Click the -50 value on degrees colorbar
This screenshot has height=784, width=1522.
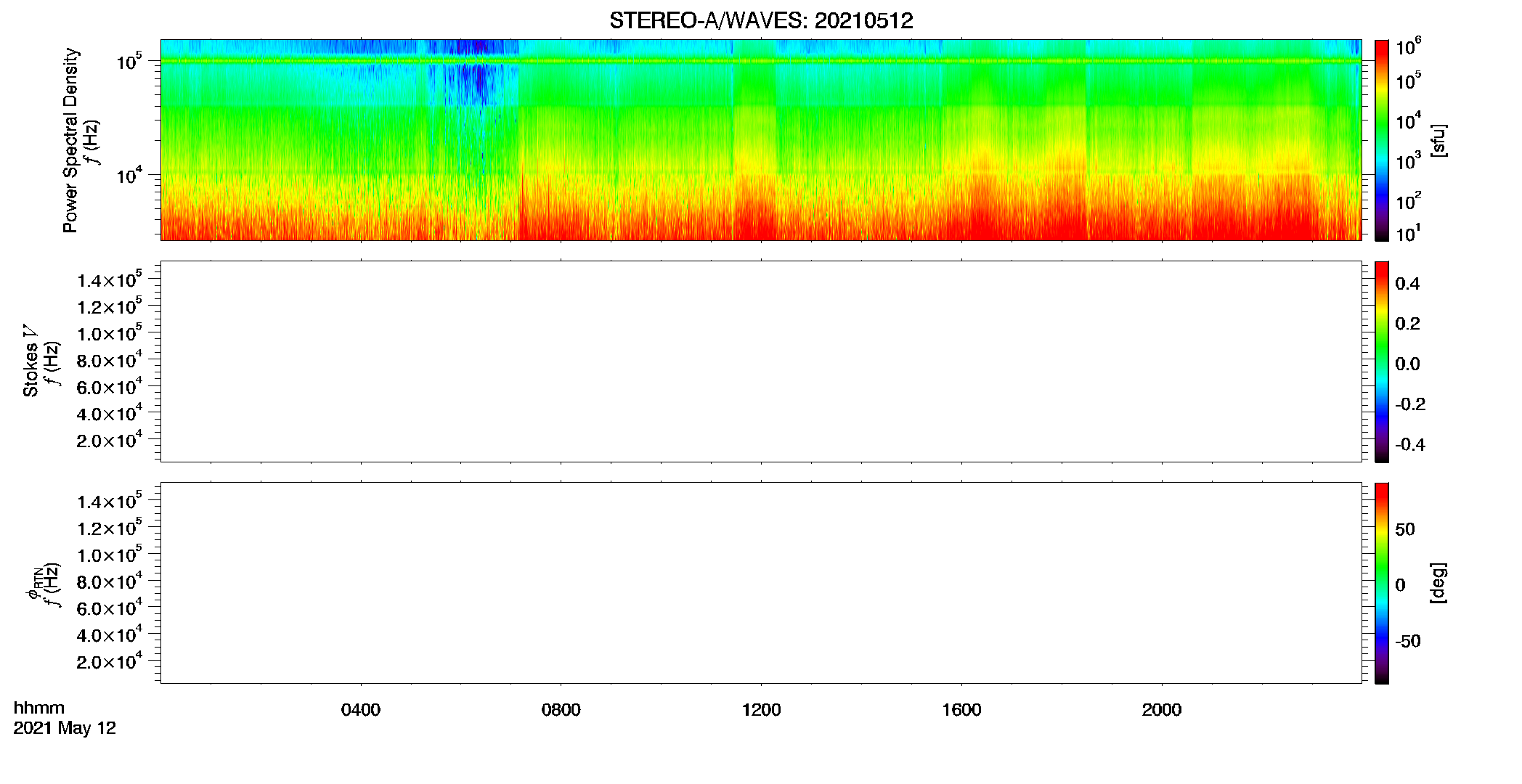(1408, 641)
